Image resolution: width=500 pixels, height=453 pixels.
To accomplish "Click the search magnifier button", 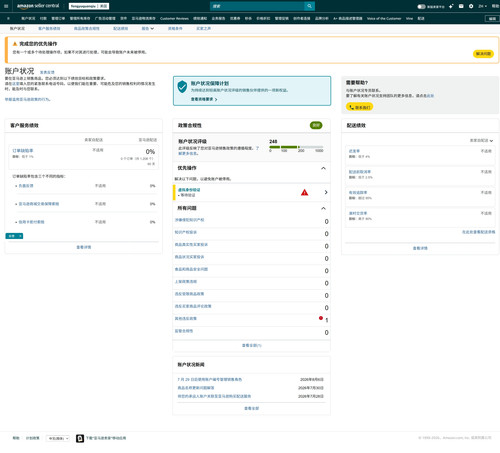I will [x=309, y=6].
